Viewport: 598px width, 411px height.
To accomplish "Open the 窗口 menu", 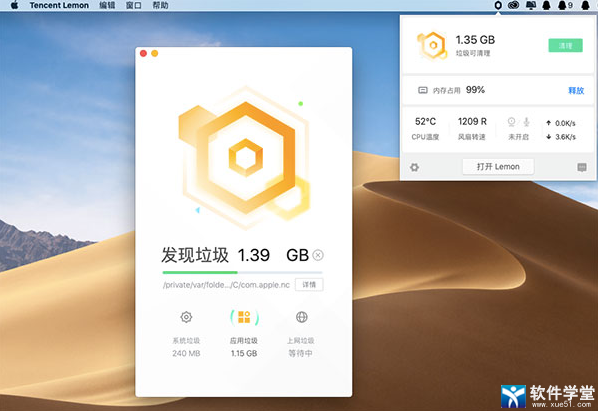I will 133,5.
